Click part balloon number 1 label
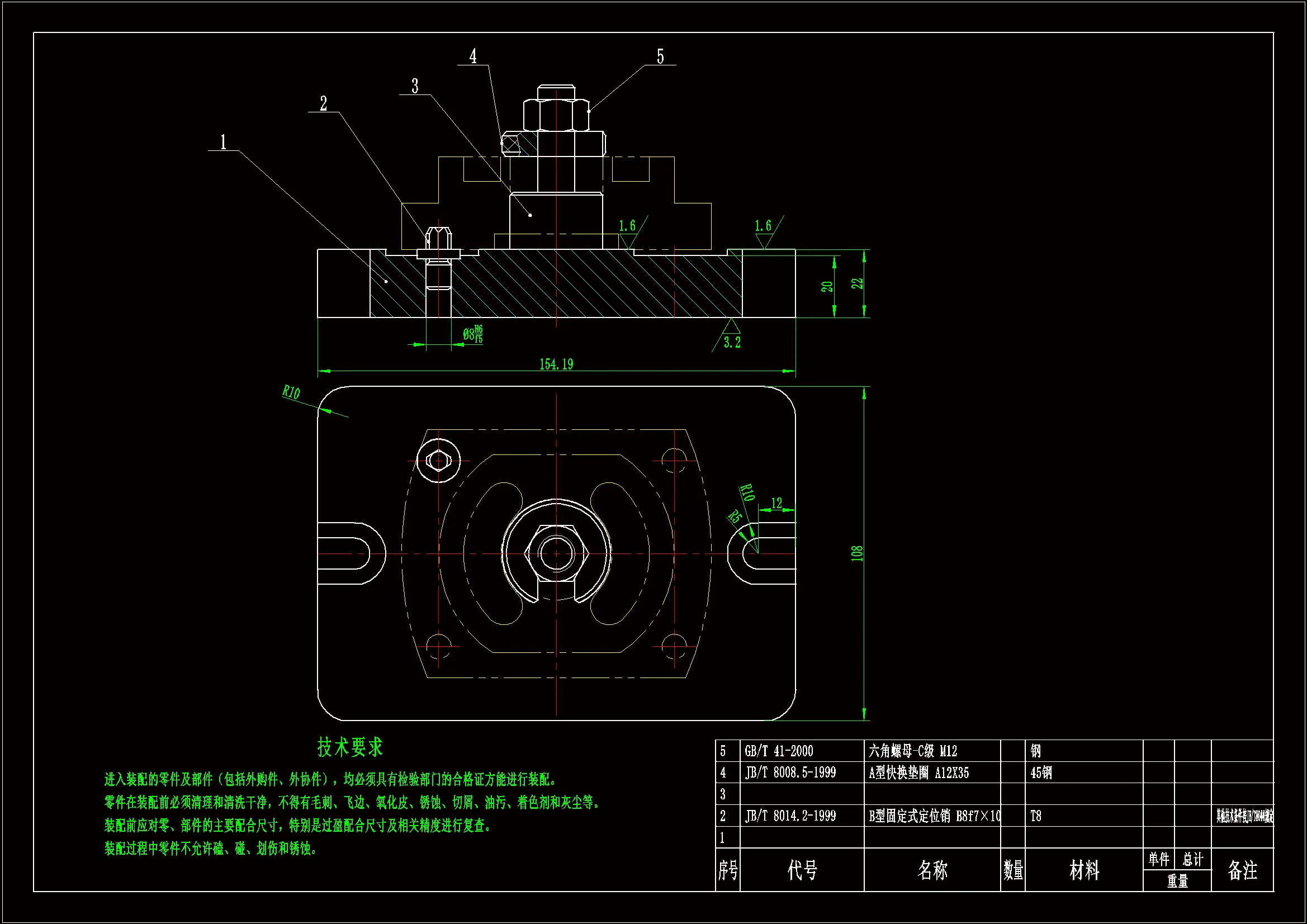1307x924 pixels. click(x=223, y=142)
